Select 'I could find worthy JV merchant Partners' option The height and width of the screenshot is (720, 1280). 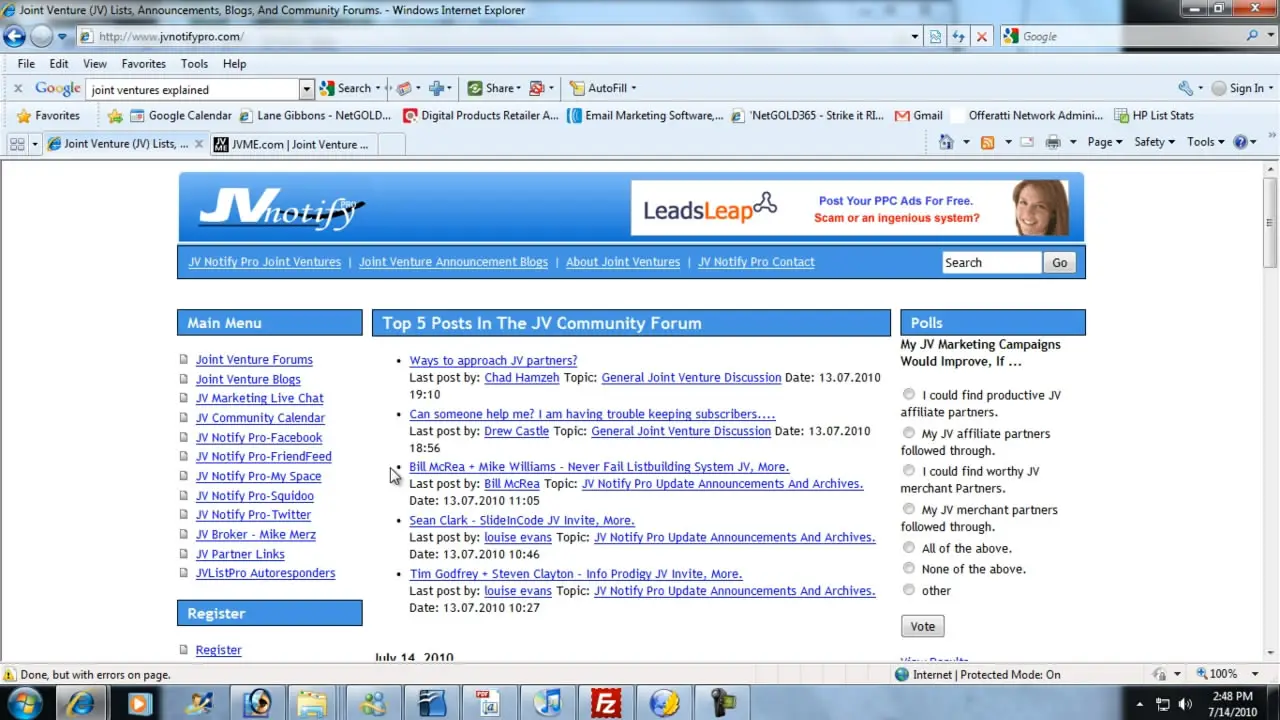pos(909,471)
